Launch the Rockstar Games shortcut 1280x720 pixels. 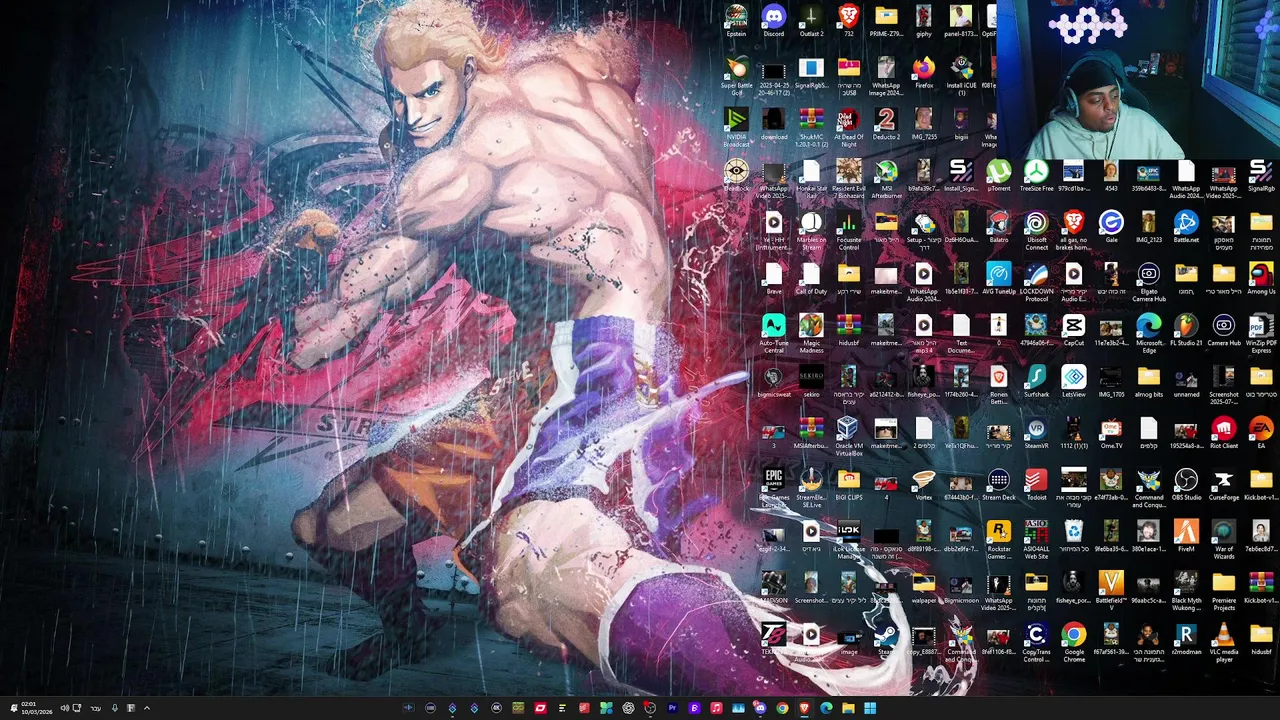pyautogui.click(x=999, y=540)
